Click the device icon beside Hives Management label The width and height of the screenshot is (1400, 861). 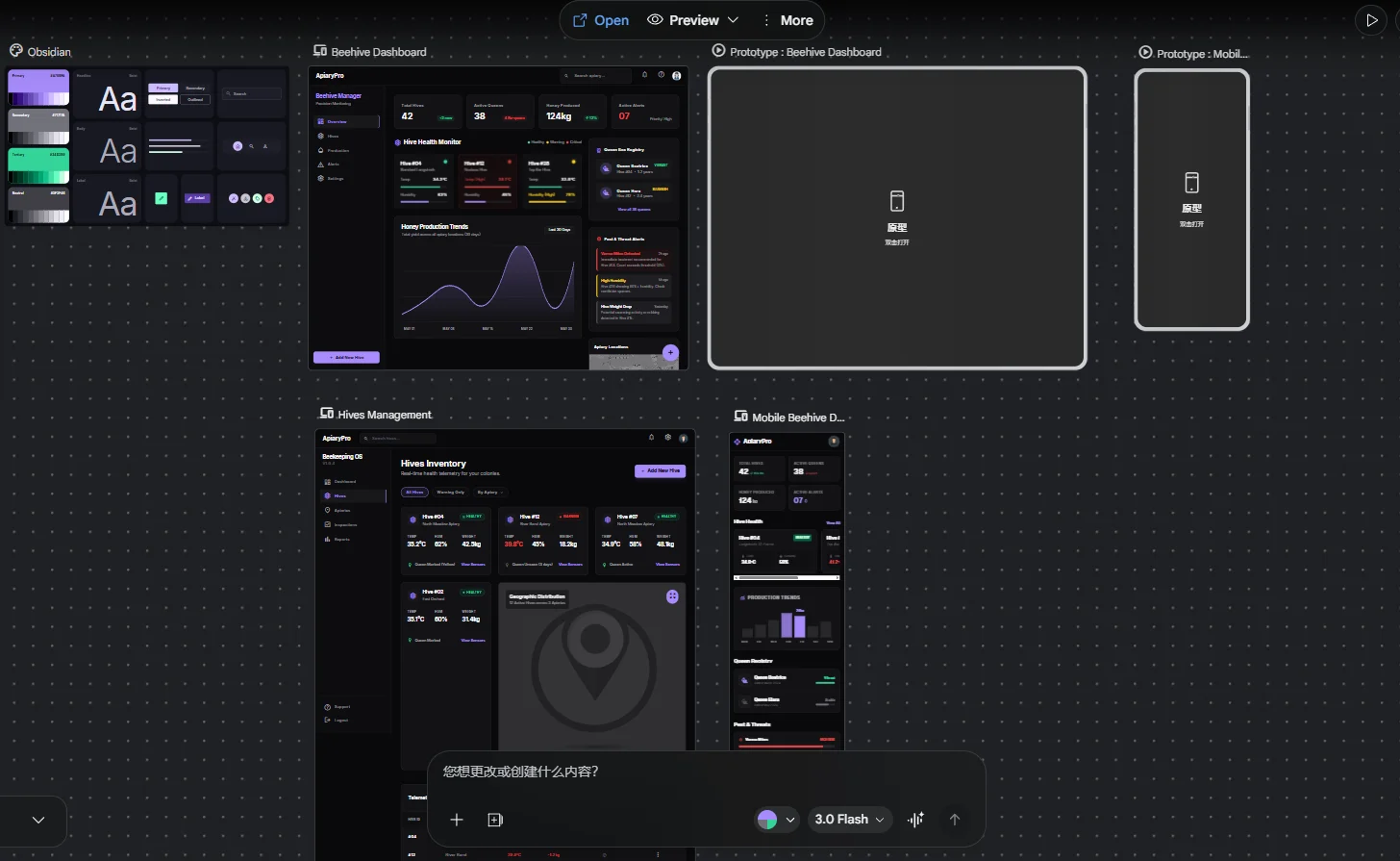pos(327,414)
